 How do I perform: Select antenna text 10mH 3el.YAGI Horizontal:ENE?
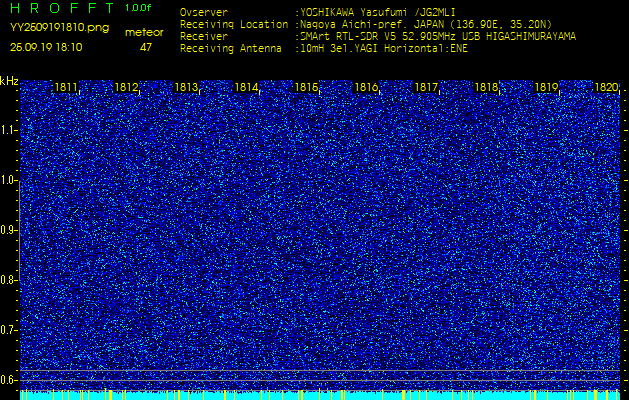click(383, 49)
